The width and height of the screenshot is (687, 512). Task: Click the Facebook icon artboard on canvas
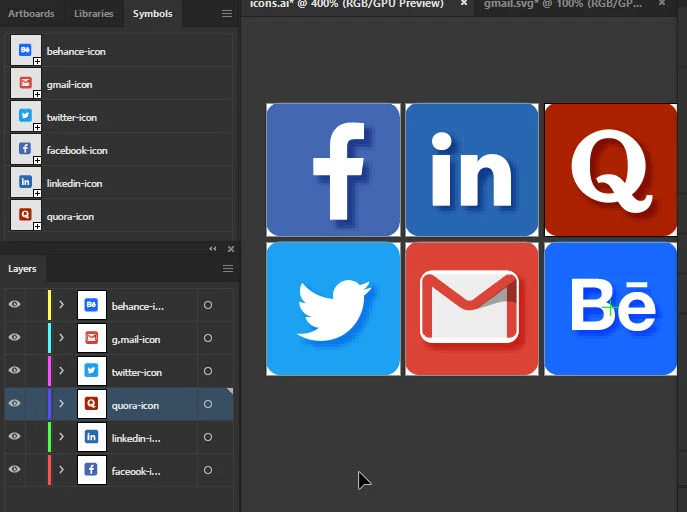click(333, 170)
